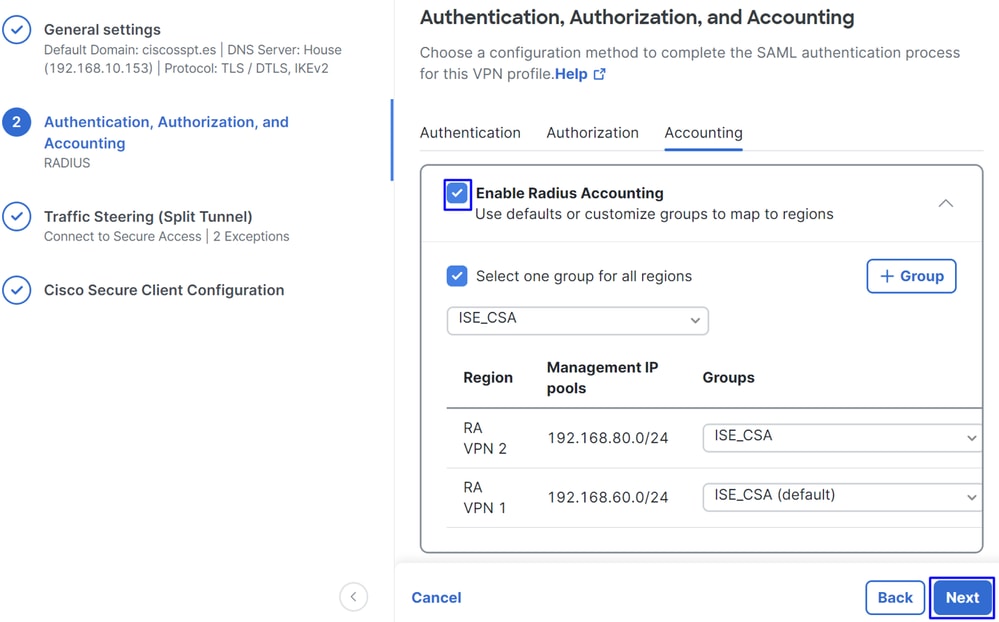999x622 pixels.
Task: Collapse the Enable Radius Accounting section chevron
Action: 945,203
